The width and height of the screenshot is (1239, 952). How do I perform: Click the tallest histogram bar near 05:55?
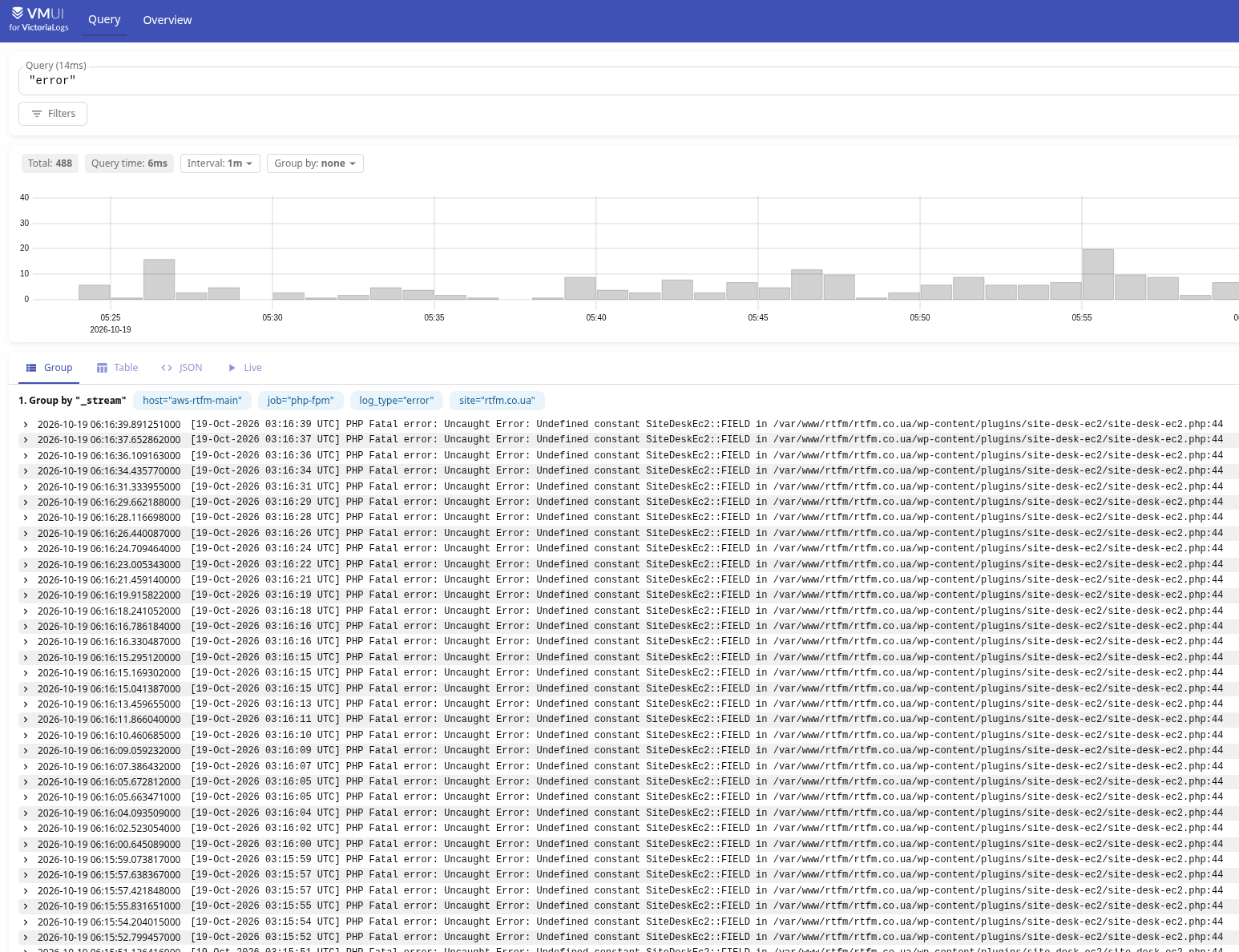tap(1098, 274)
